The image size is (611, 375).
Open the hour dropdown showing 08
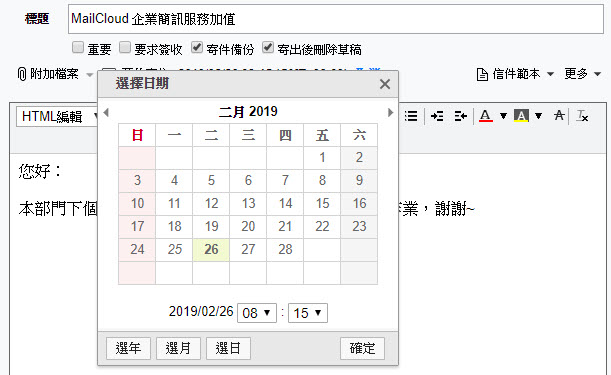pyautogui.click(x=257, y=313)
